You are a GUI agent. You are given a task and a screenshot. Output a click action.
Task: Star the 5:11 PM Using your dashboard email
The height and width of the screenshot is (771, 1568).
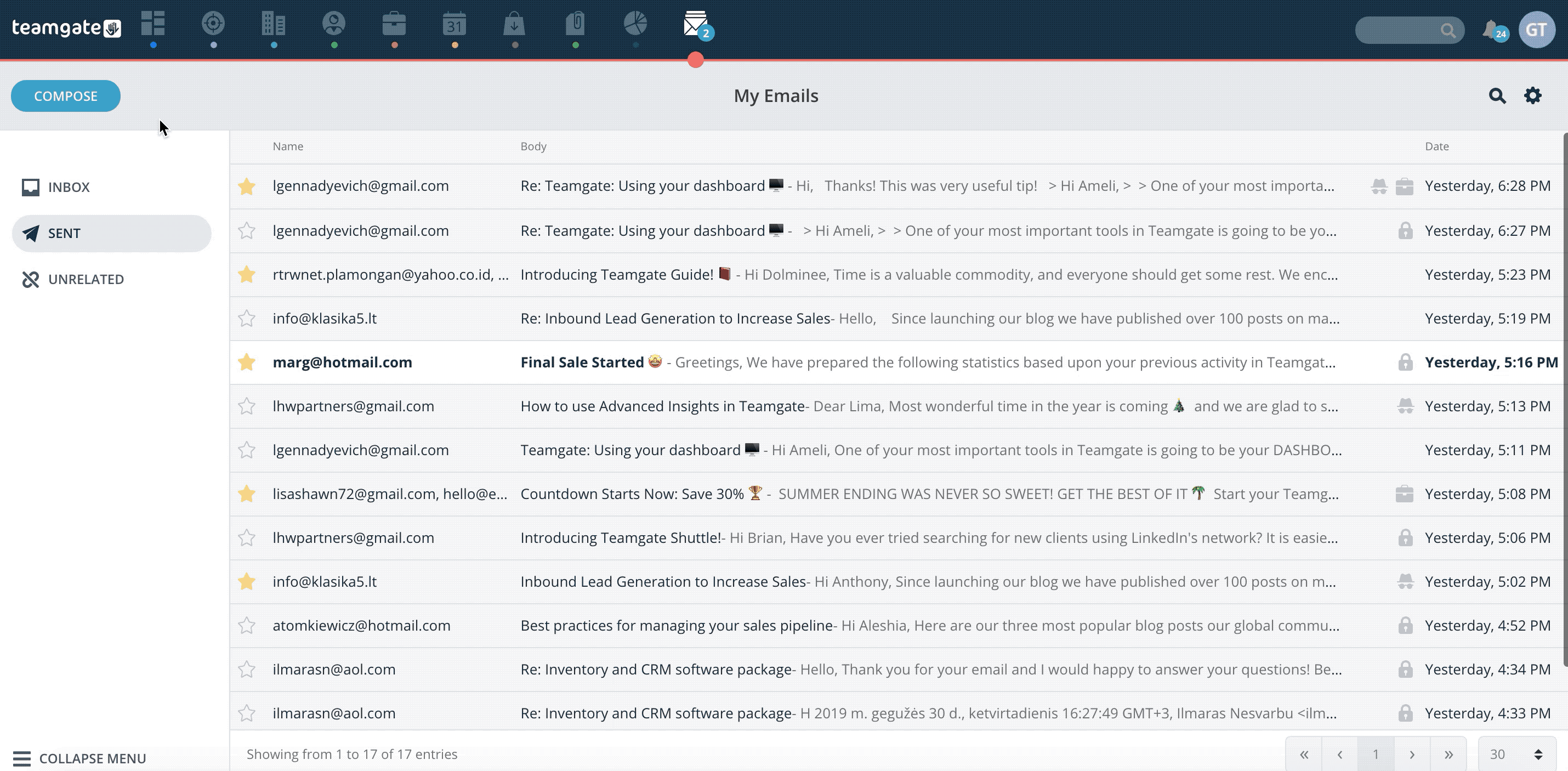point(247,450)
